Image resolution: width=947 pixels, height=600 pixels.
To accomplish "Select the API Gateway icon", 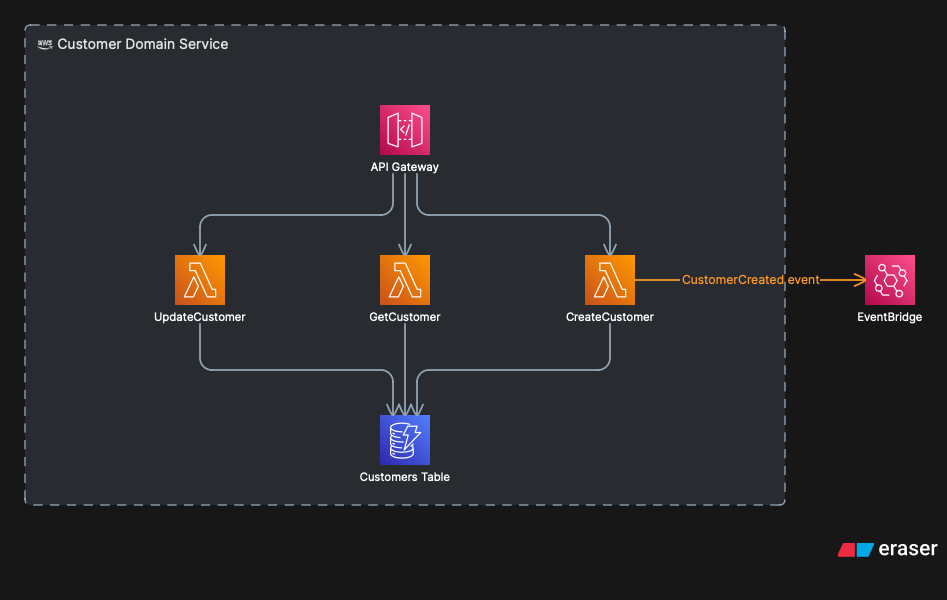I will coord(405,130).
